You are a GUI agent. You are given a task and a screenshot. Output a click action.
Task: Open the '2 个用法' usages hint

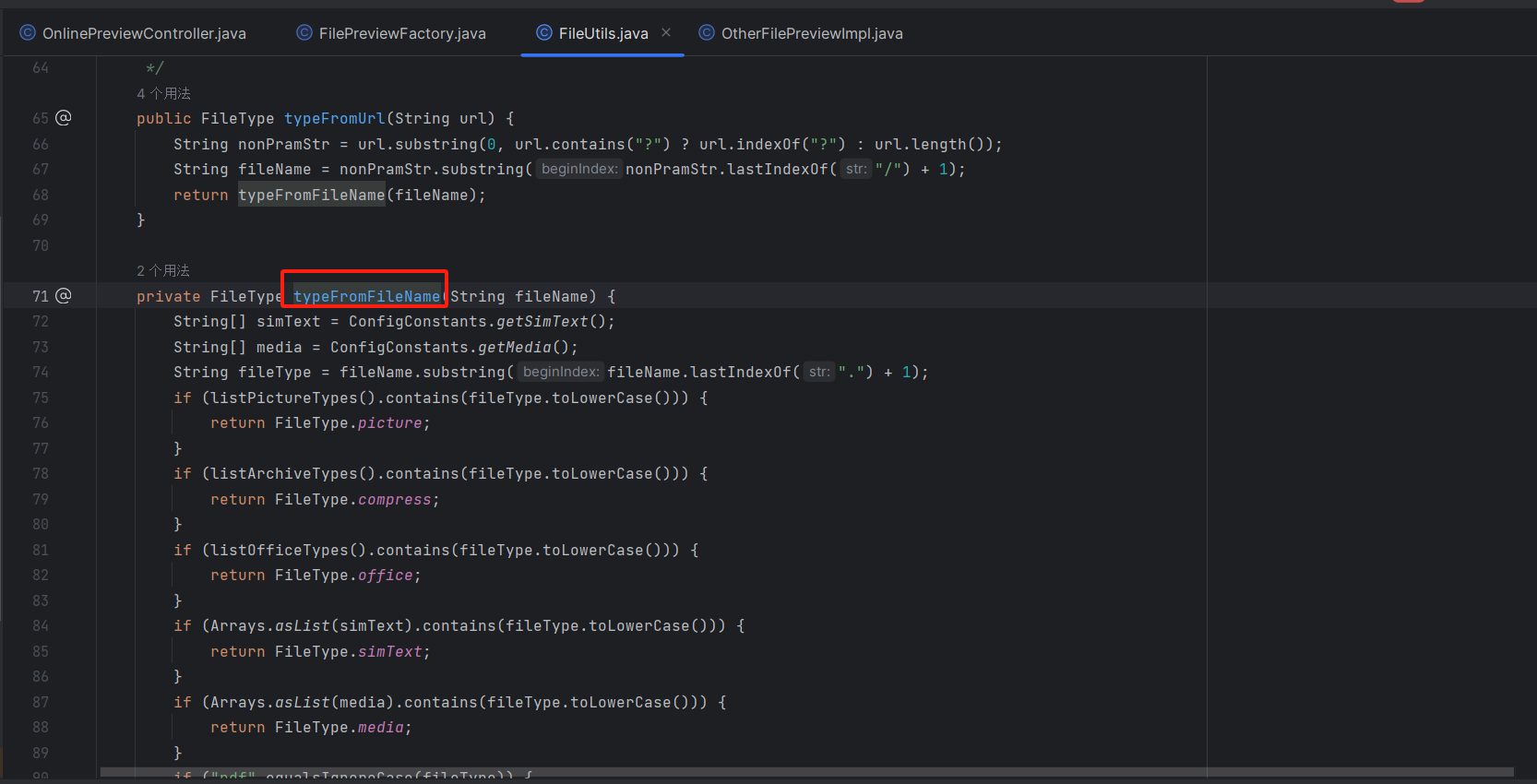(x=163, y=270)
